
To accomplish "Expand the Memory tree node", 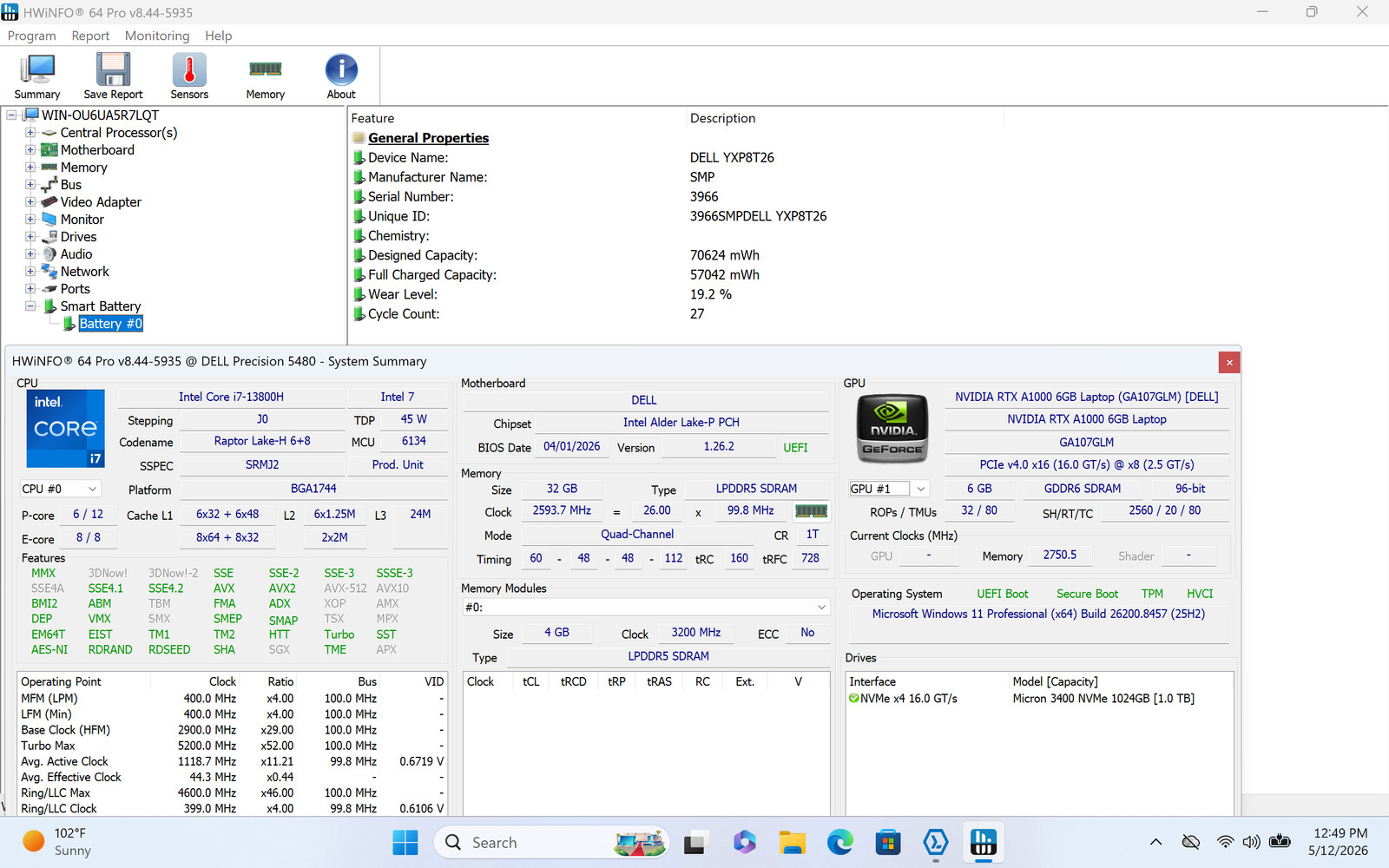I will [30, 168].
